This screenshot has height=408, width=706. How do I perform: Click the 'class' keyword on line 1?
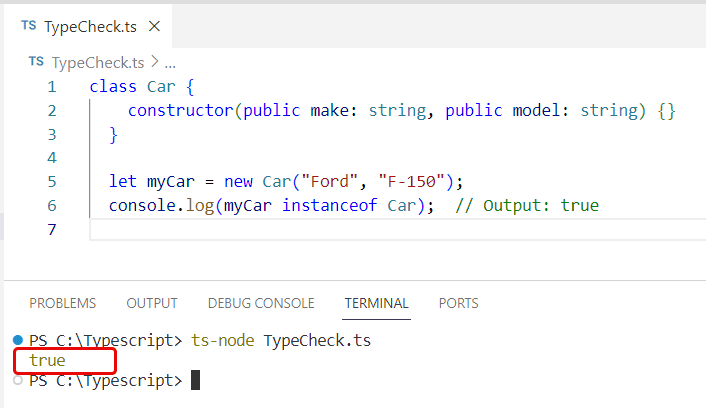[113, 86]
